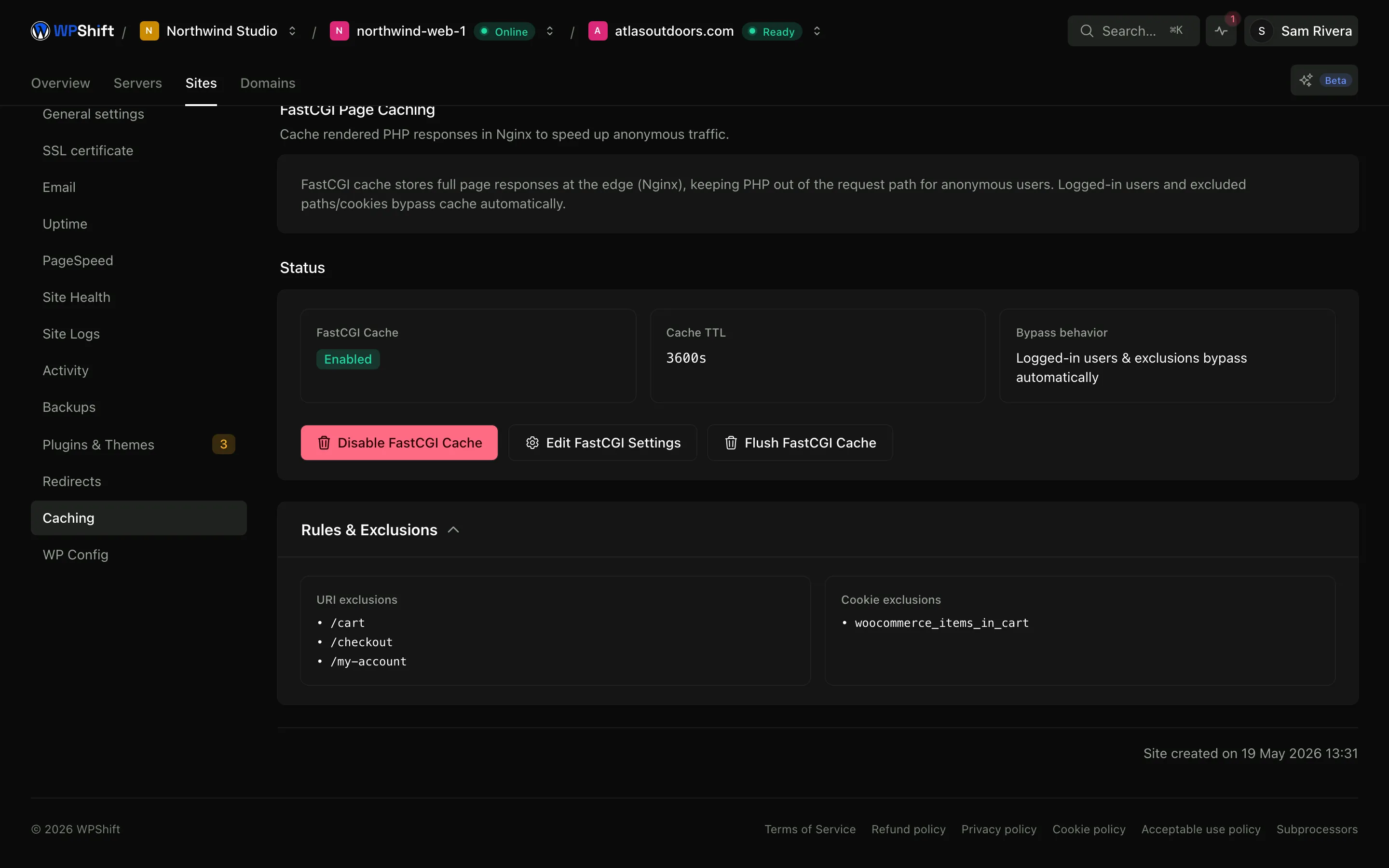Collapse the Rules & Exclusions section
Image resolution: width=1389 pixels, height=868 pixels.
pyautogui.click(x=453, y=530)
